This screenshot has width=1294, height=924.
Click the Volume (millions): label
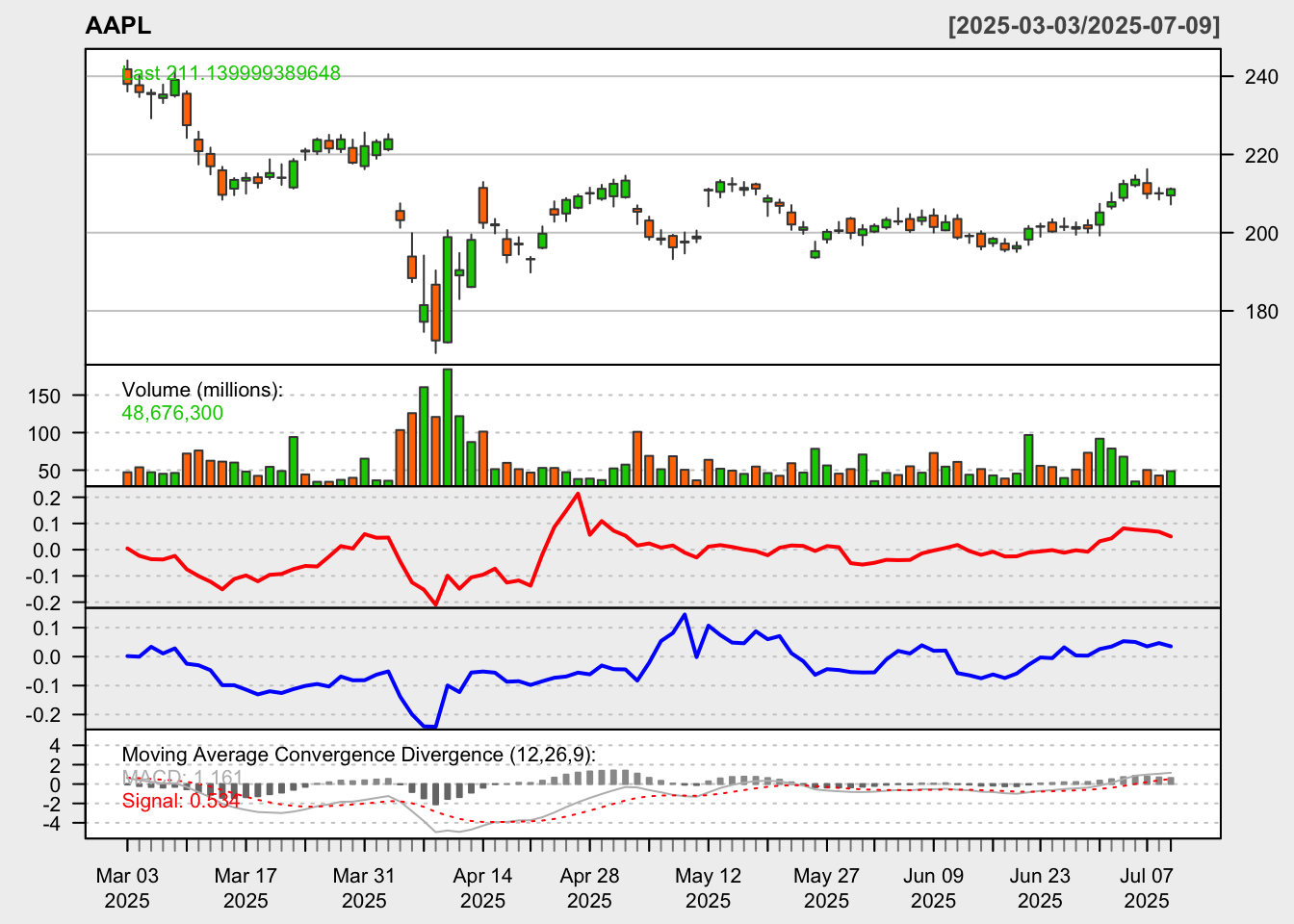(x=202, y=390)
